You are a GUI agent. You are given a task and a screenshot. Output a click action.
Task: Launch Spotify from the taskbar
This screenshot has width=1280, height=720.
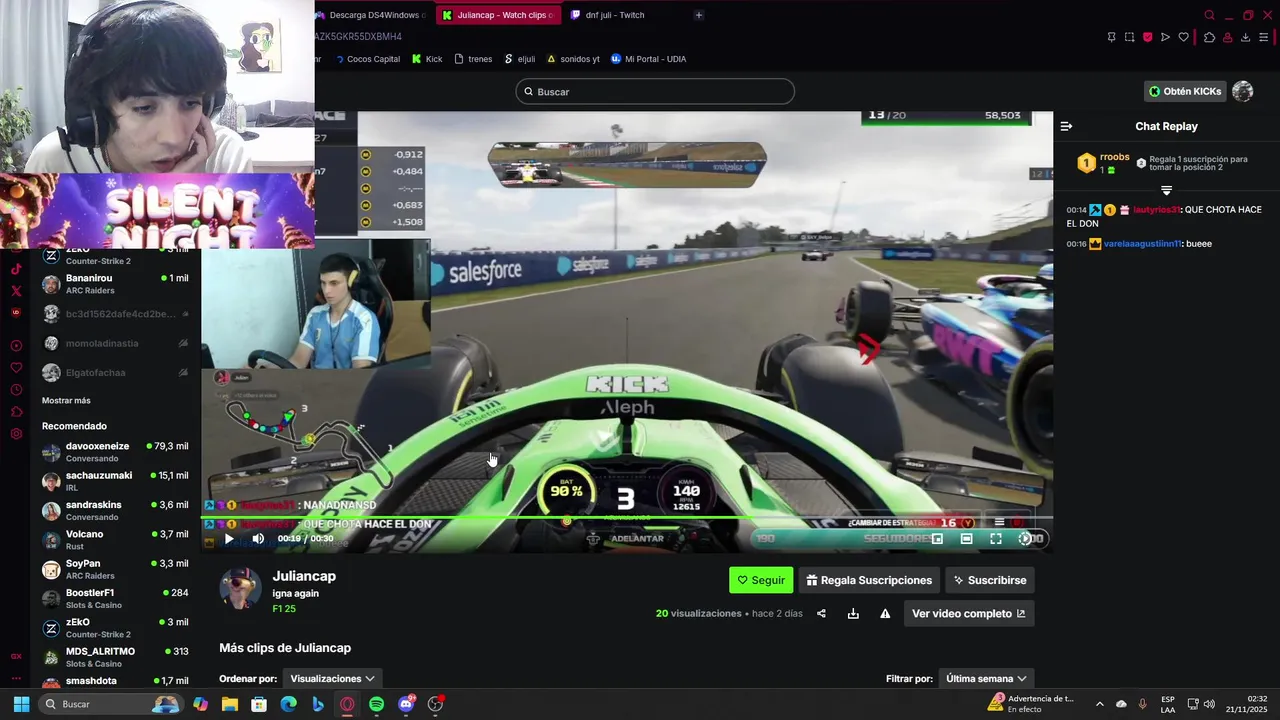pyautogui.click(x=376, y=704)
